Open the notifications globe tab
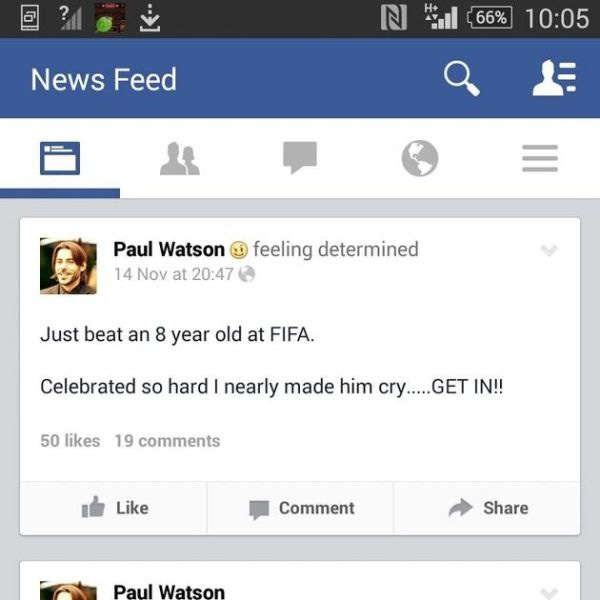This screenshot has height=600, width=600. (x=420, y=158)
